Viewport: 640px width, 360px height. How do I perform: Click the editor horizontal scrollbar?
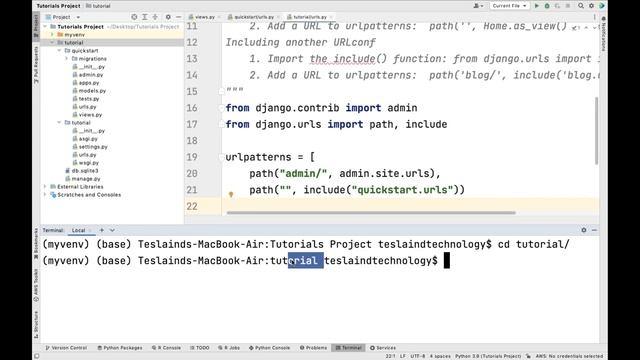(371, 213)
